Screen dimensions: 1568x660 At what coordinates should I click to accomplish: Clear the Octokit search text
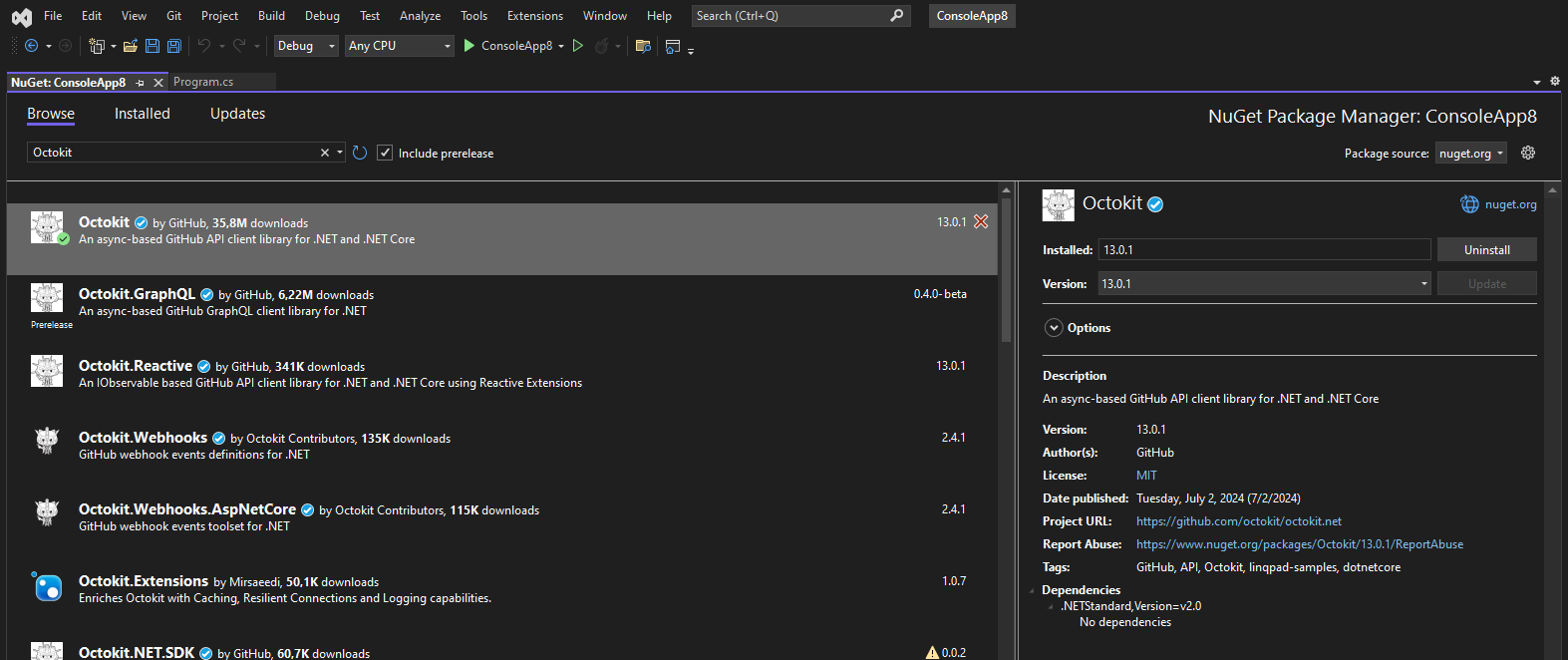click(325, 153)
